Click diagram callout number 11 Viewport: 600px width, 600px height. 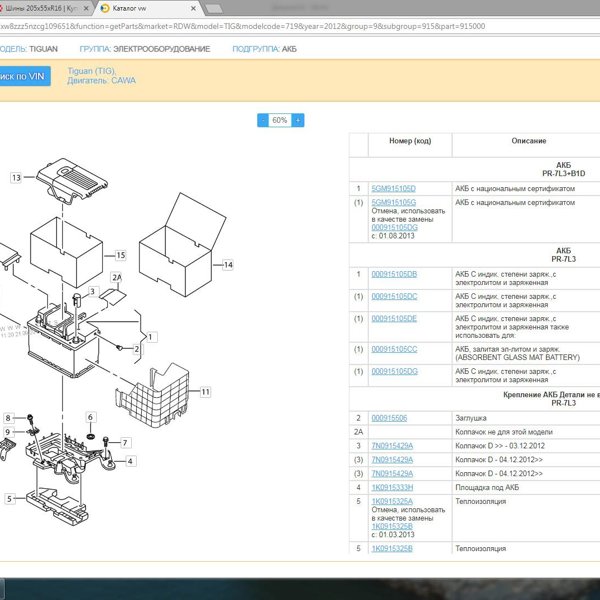click(205, 392)
